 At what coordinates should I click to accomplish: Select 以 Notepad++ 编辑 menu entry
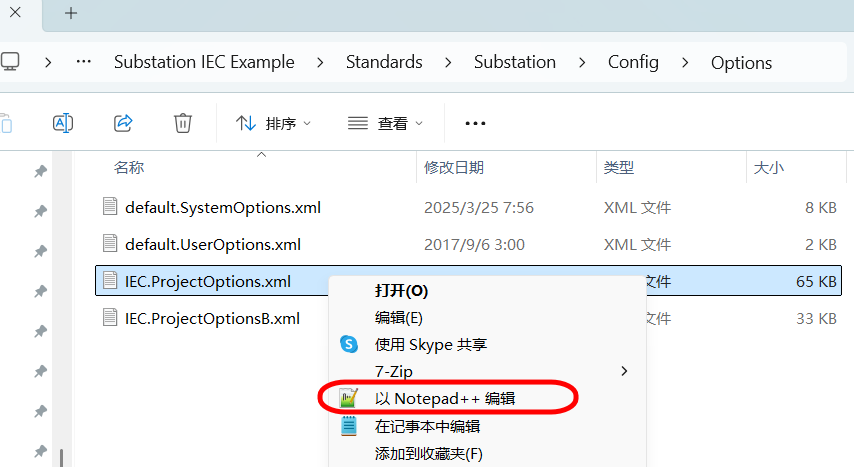tap(445, 398)
